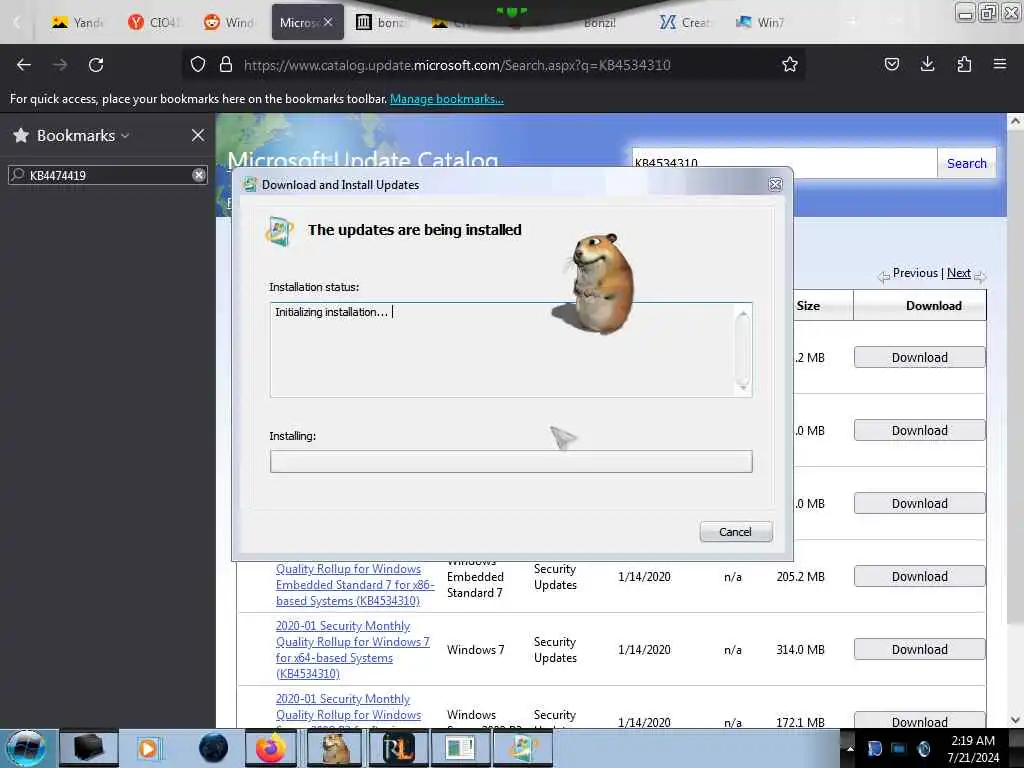Image resolution: width=1024 pixels, height=768 pixels.
Task: Open Windows Embedded Standard 7 x86 KB4534310 link
Action: 355,584
